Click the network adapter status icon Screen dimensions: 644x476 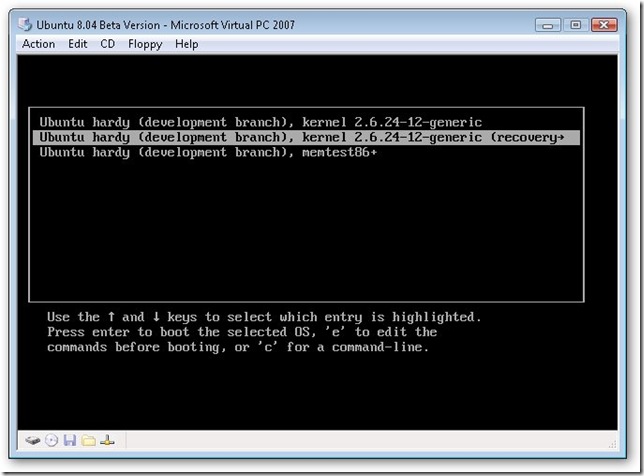(106, 440)
